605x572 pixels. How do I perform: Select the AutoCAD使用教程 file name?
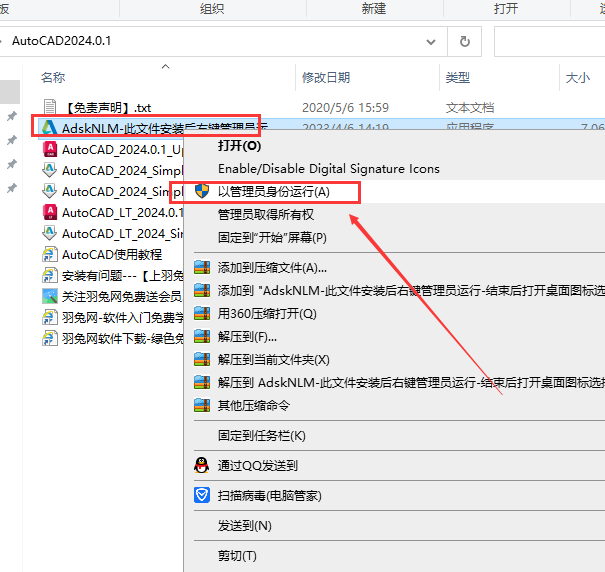click(112, 254)
